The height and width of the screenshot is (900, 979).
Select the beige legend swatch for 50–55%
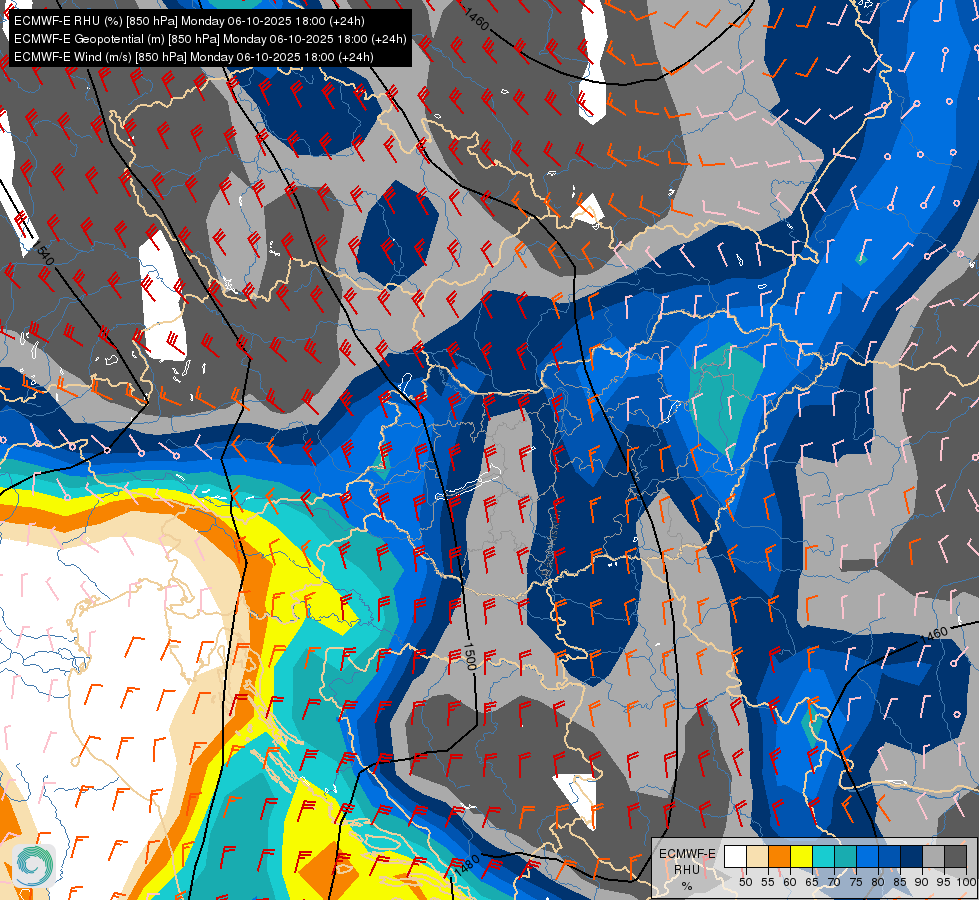[757, 856]
